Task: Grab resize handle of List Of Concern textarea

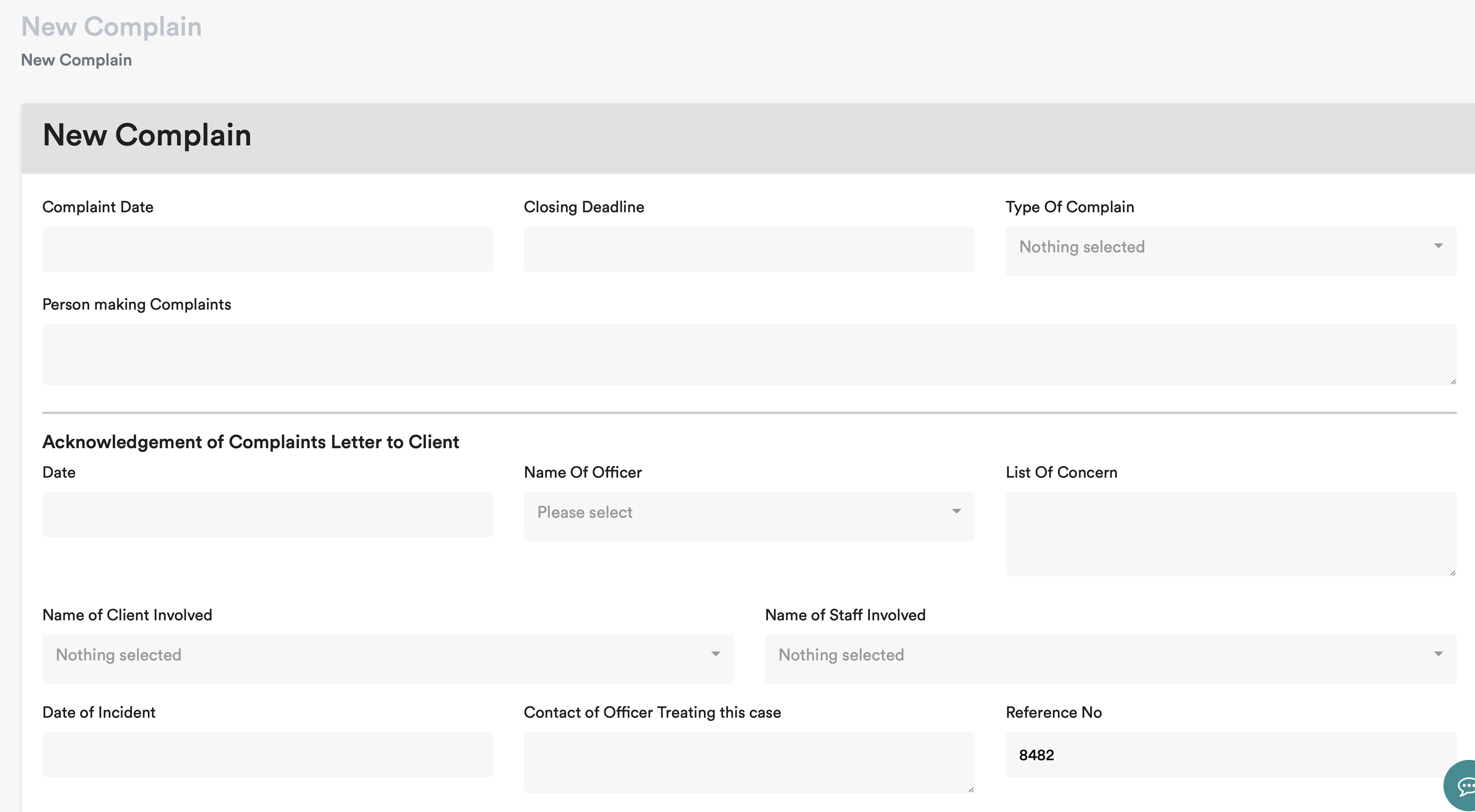Action: [x=1453, y=572]
